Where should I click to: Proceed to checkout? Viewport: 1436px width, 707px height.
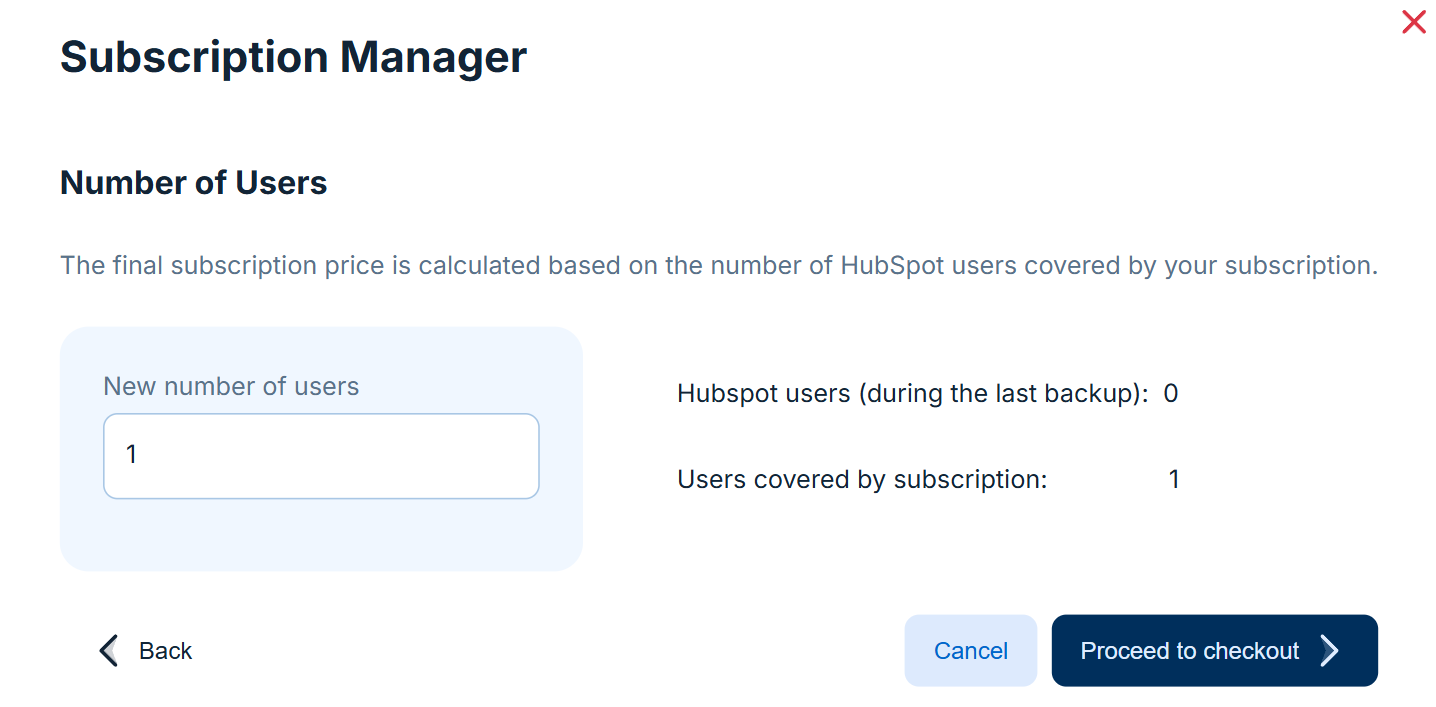pyautogui.click(x=1214, y=651)
